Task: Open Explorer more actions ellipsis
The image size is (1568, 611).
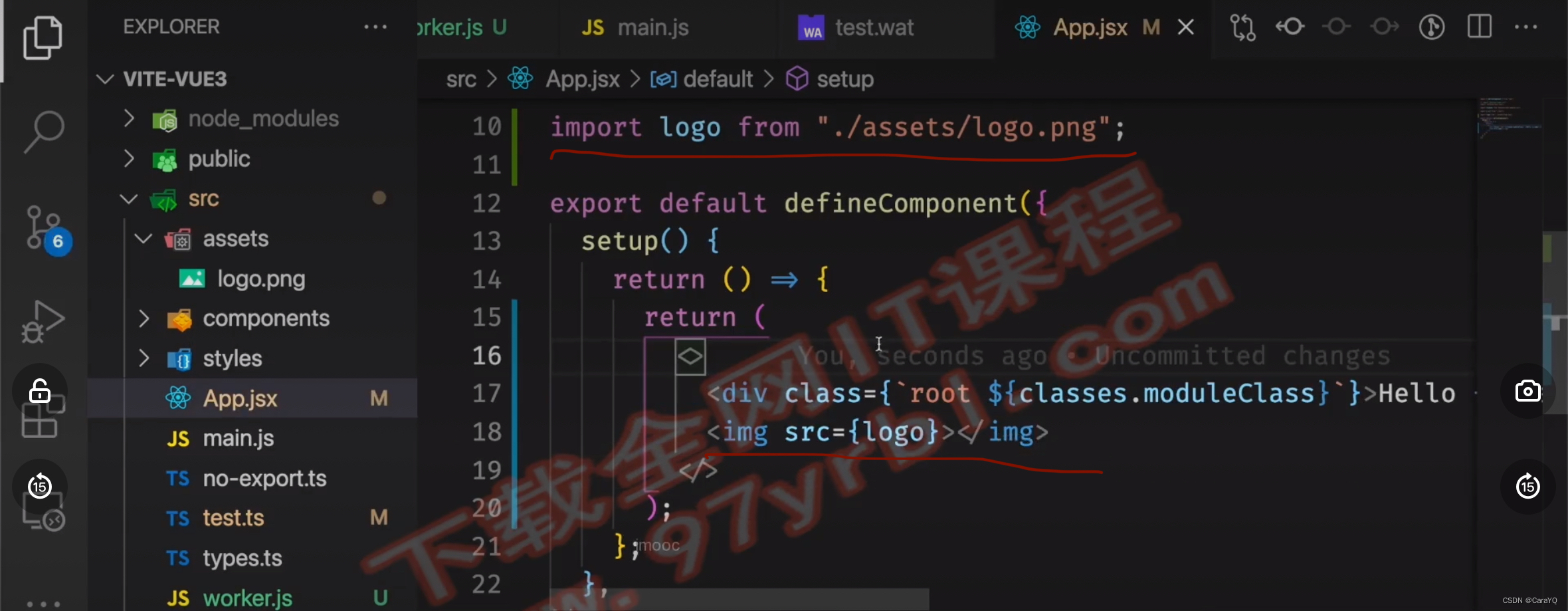Action: pyautogui.click(x=375, y=27)
